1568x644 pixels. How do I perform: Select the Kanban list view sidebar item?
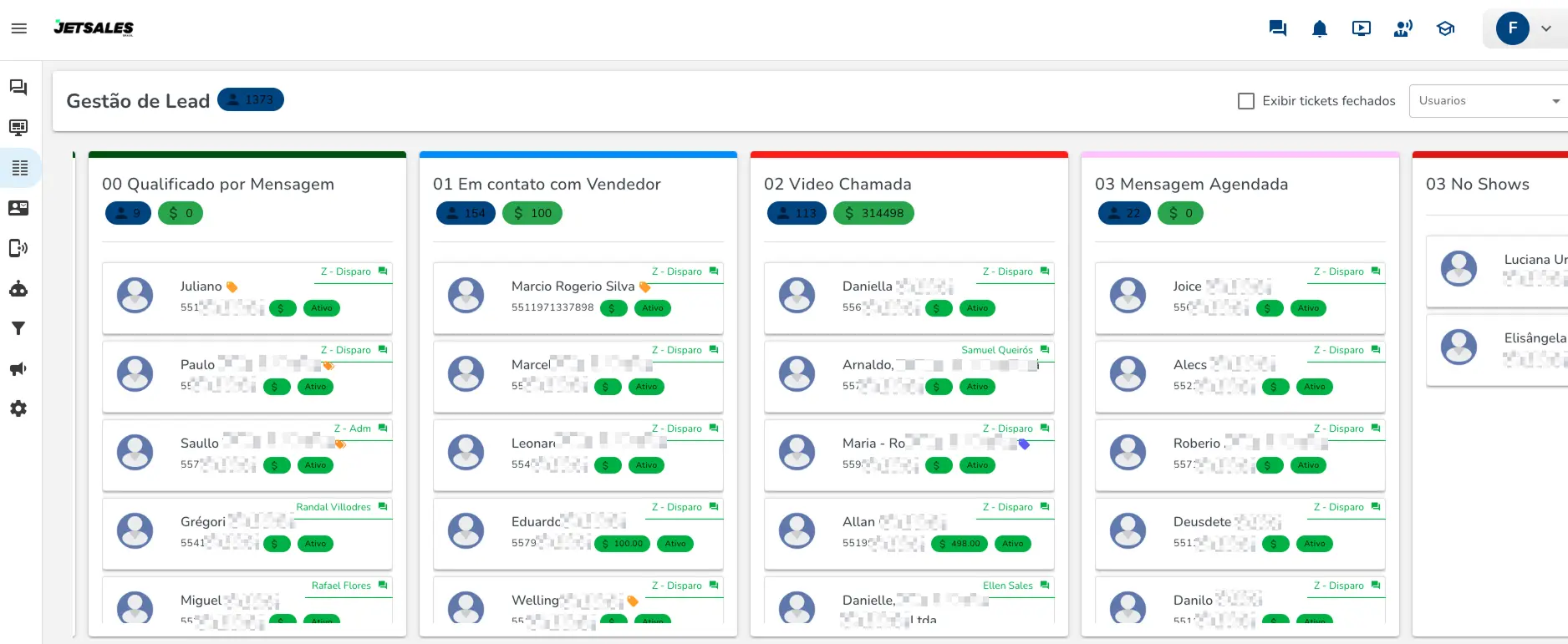coord(20,168)
